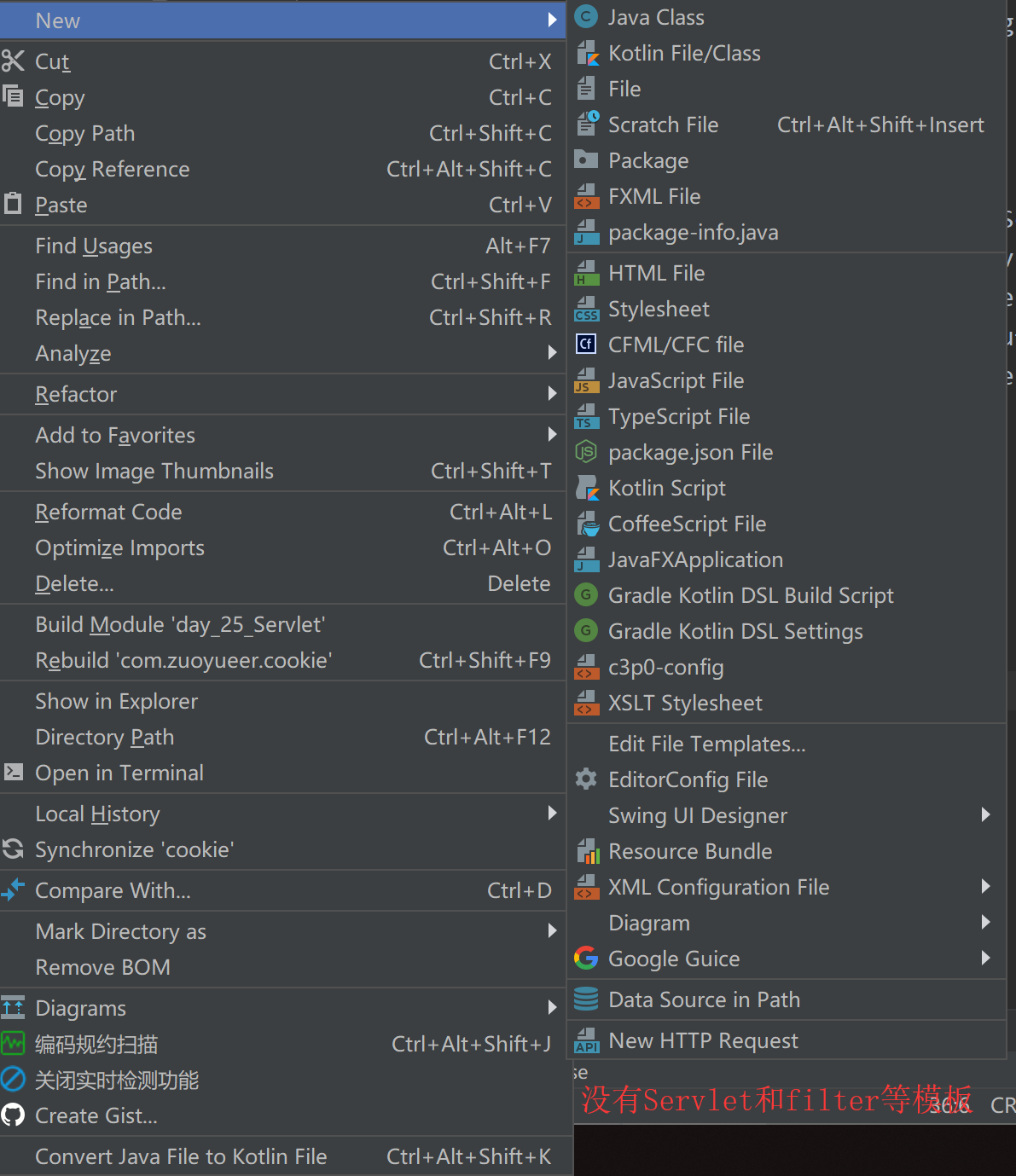This screenshot has height=1176, width=1016.
Task: Choose Delete... menu entry
Action: tap(282, 583)
